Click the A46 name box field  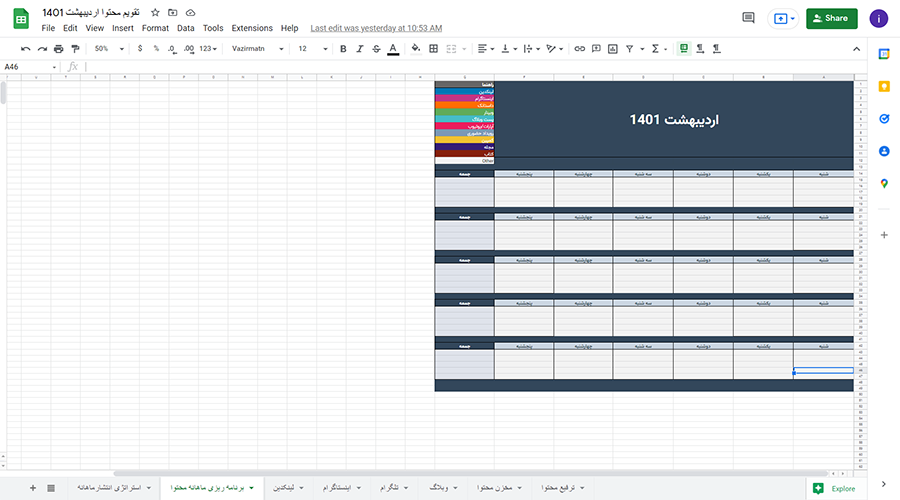pos(30,67)
